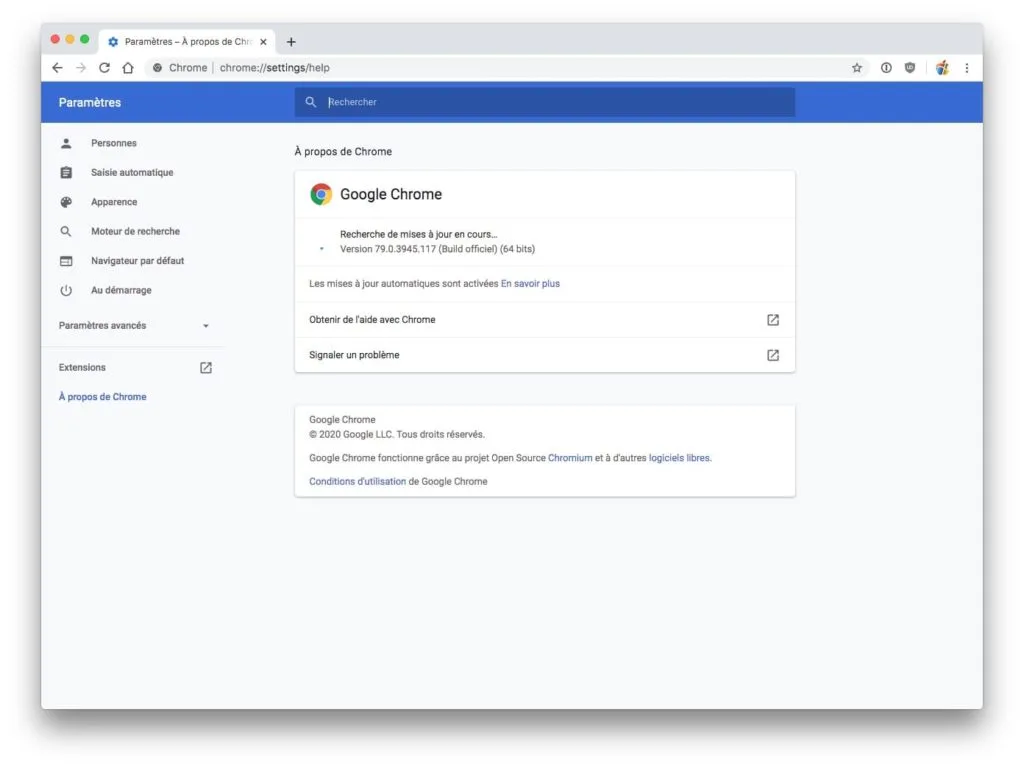The height and width of the screenshot is (768, 1024).
Task: Click the Apparence palette icon
Action: pos(66,202)
